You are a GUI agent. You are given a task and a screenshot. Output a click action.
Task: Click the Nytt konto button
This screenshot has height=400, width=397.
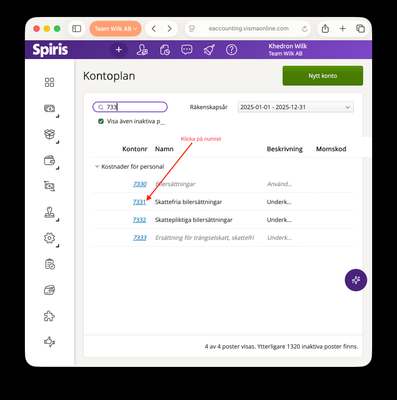323,76
